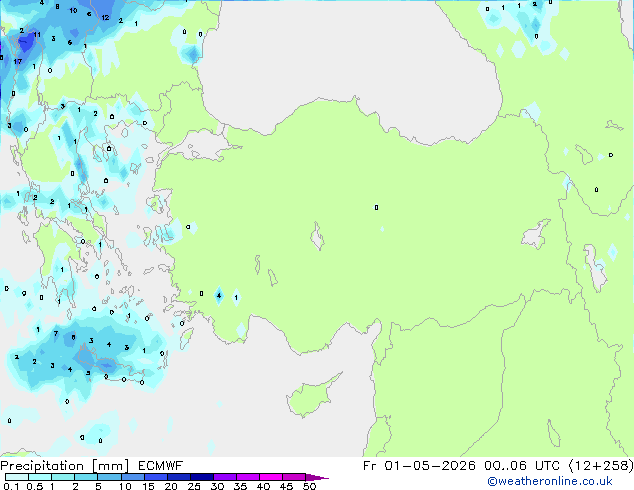Click the '12' precipitation value on map
This screenshot has height=490, width=634.
click(105, 17)
